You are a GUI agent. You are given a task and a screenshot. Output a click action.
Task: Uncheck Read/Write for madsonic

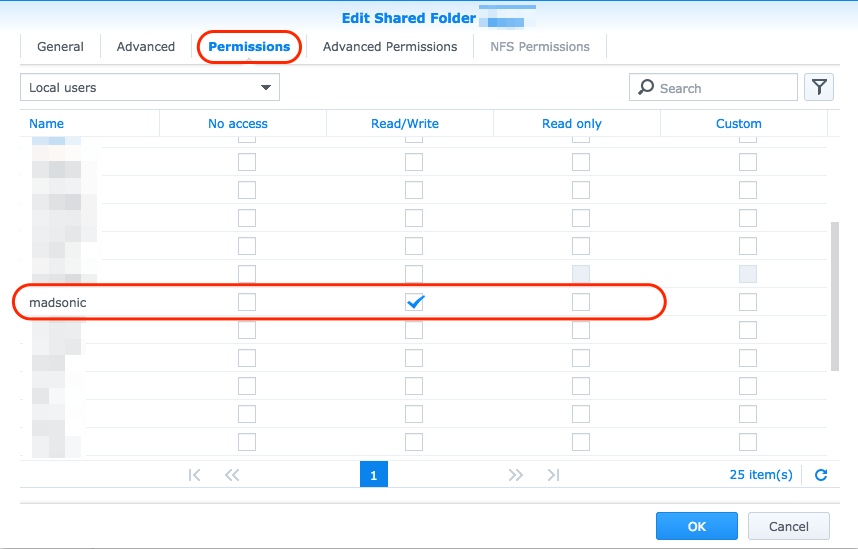[414, 302]
